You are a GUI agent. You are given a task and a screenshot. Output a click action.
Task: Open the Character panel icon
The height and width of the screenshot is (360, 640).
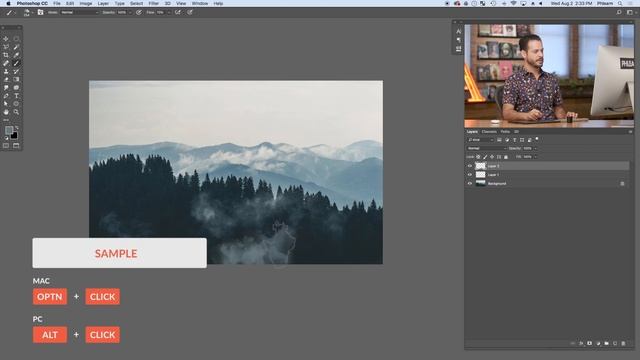[x=458, y=31]
